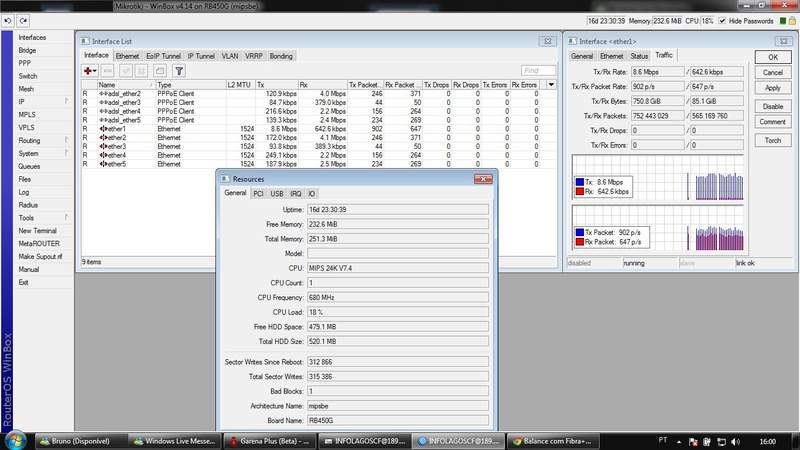Click the Undo arrow in the main toolbar
Image resolution: width=800 pixels, height=450 pixels.
(x=8, y=21)
